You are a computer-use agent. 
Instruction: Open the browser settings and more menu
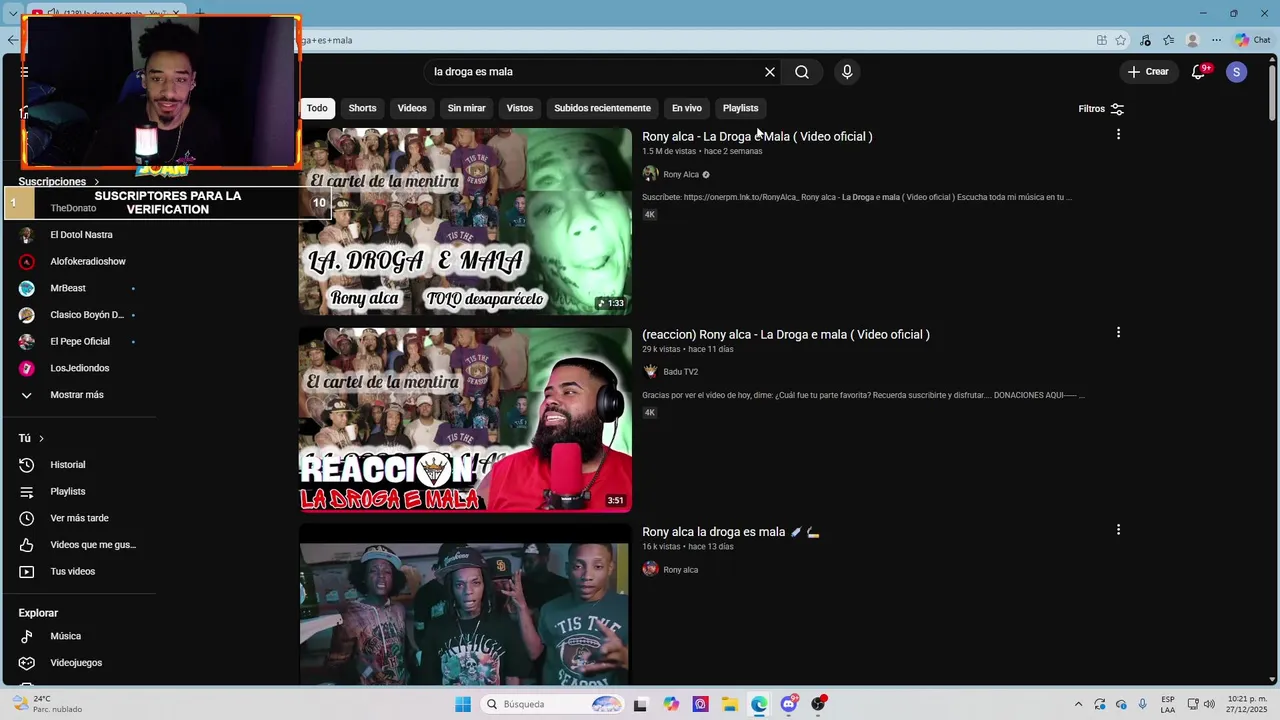1216,40
